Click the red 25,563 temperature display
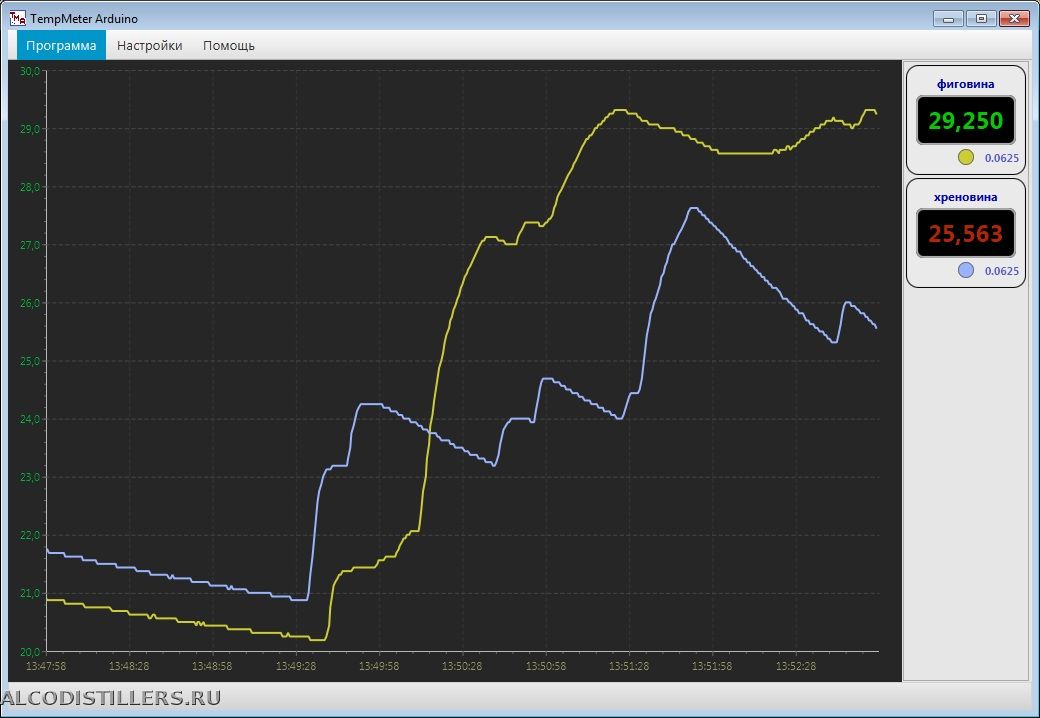This screenshot has height=718, width=1040. coord(966,233)
